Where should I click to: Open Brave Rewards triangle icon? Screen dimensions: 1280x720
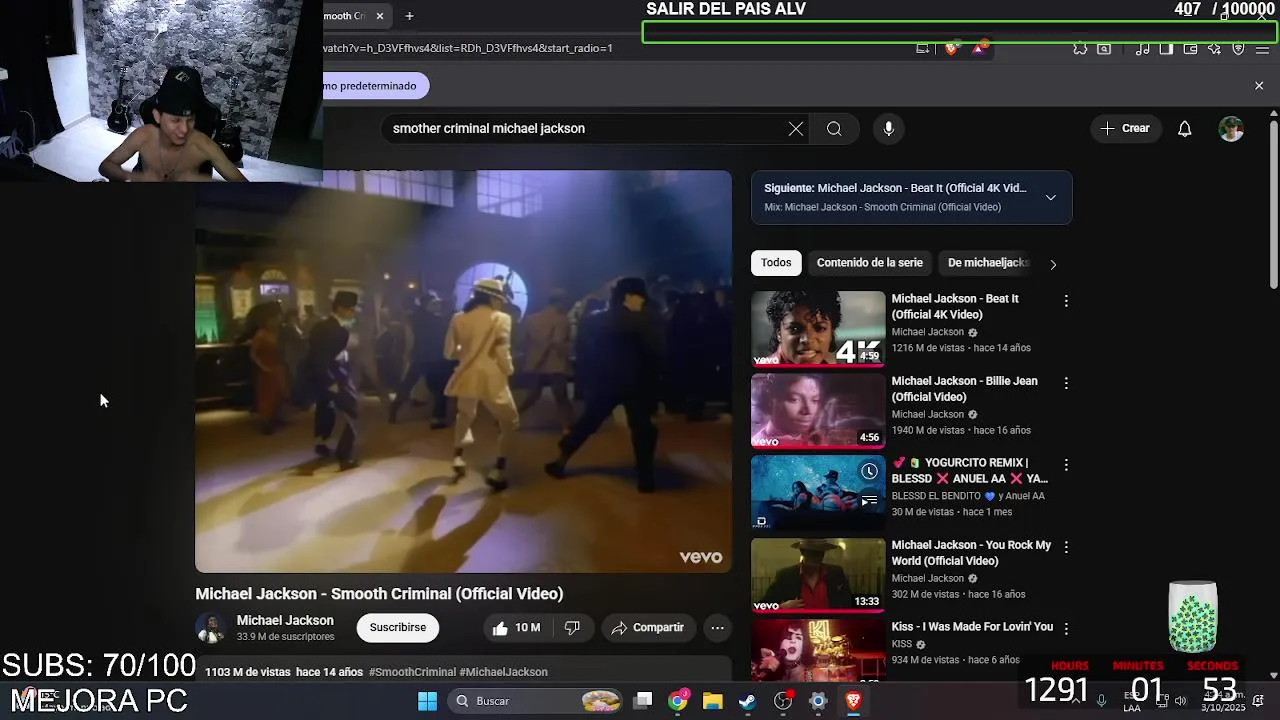pyautogui.click(x=979, y=48)
